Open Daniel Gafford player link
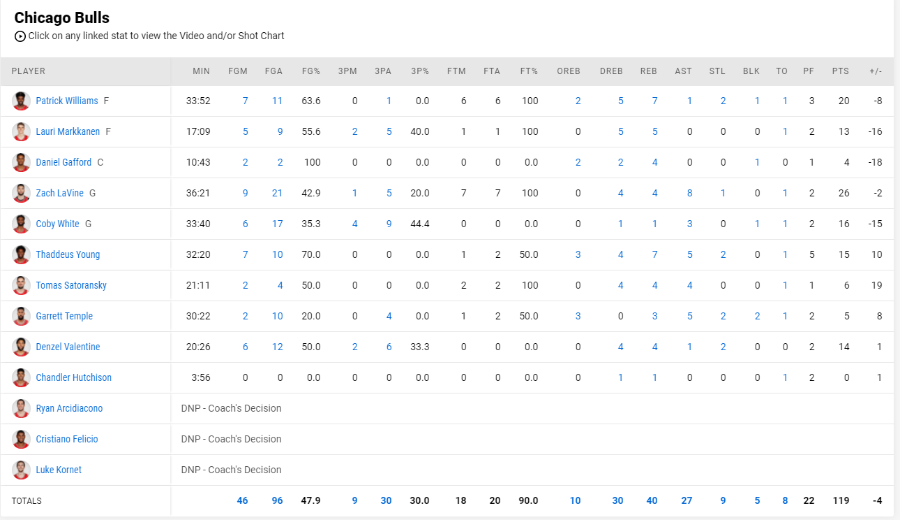 [x=63, y=162]
